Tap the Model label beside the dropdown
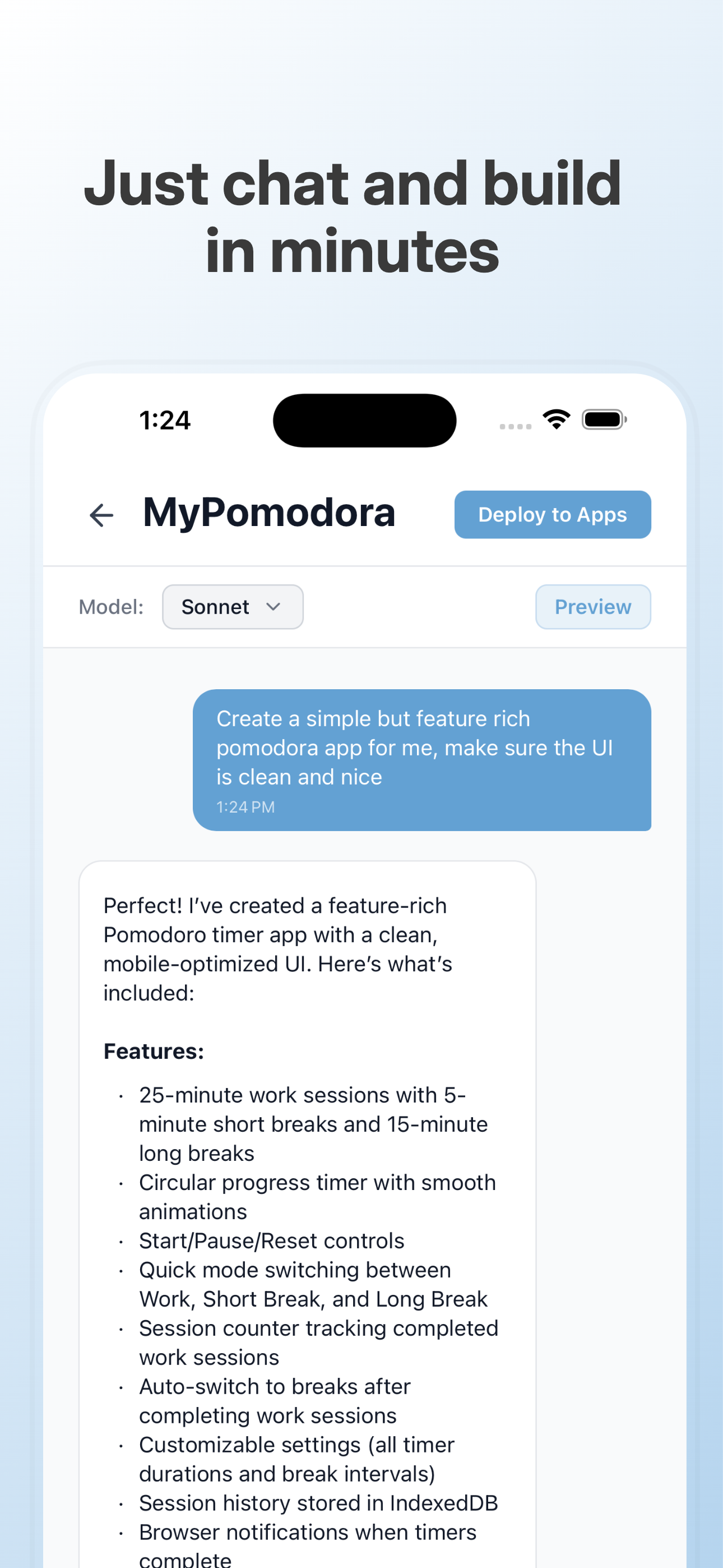The height and width of the screenshot is (1568, 723). pos(111,606)
